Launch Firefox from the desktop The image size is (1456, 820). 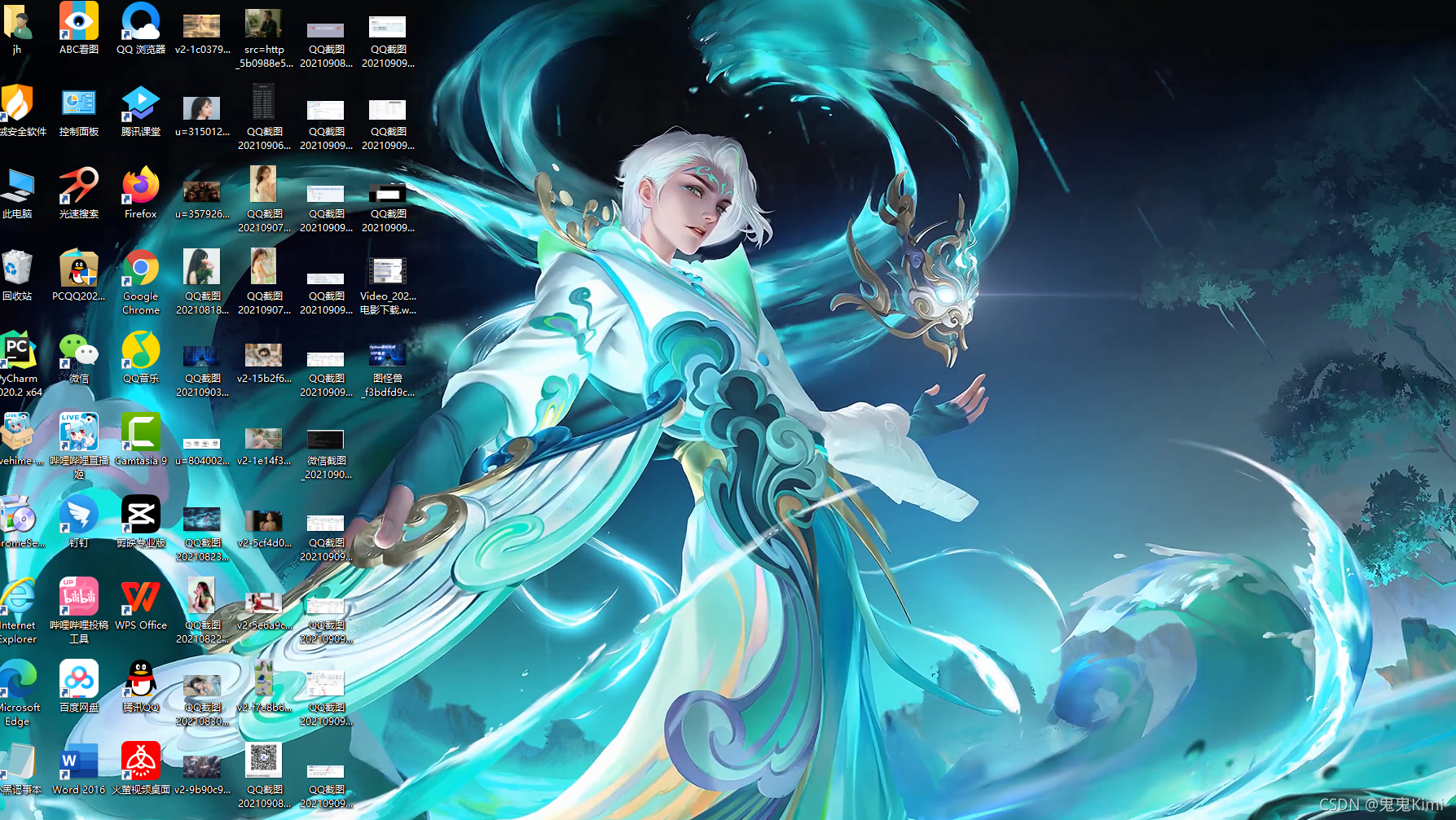(141, 193)
